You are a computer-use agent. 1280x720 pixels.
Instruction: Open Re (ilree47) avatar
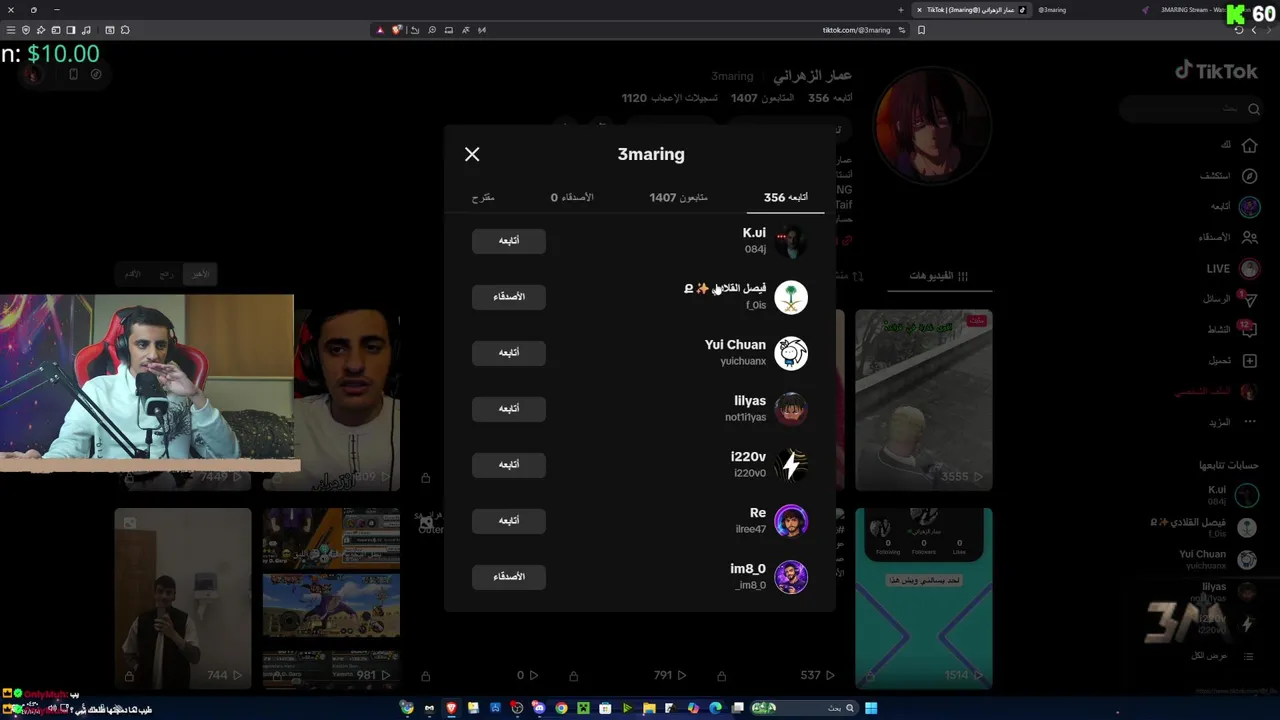791,521
